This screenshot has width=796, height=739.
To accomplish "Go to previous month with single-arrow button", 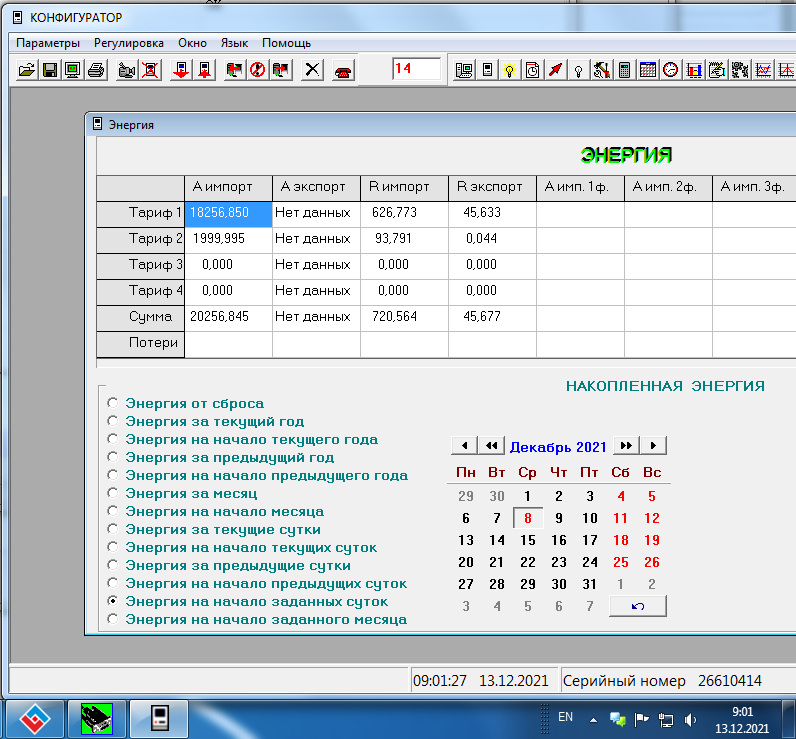I will [x=464, y=446].
